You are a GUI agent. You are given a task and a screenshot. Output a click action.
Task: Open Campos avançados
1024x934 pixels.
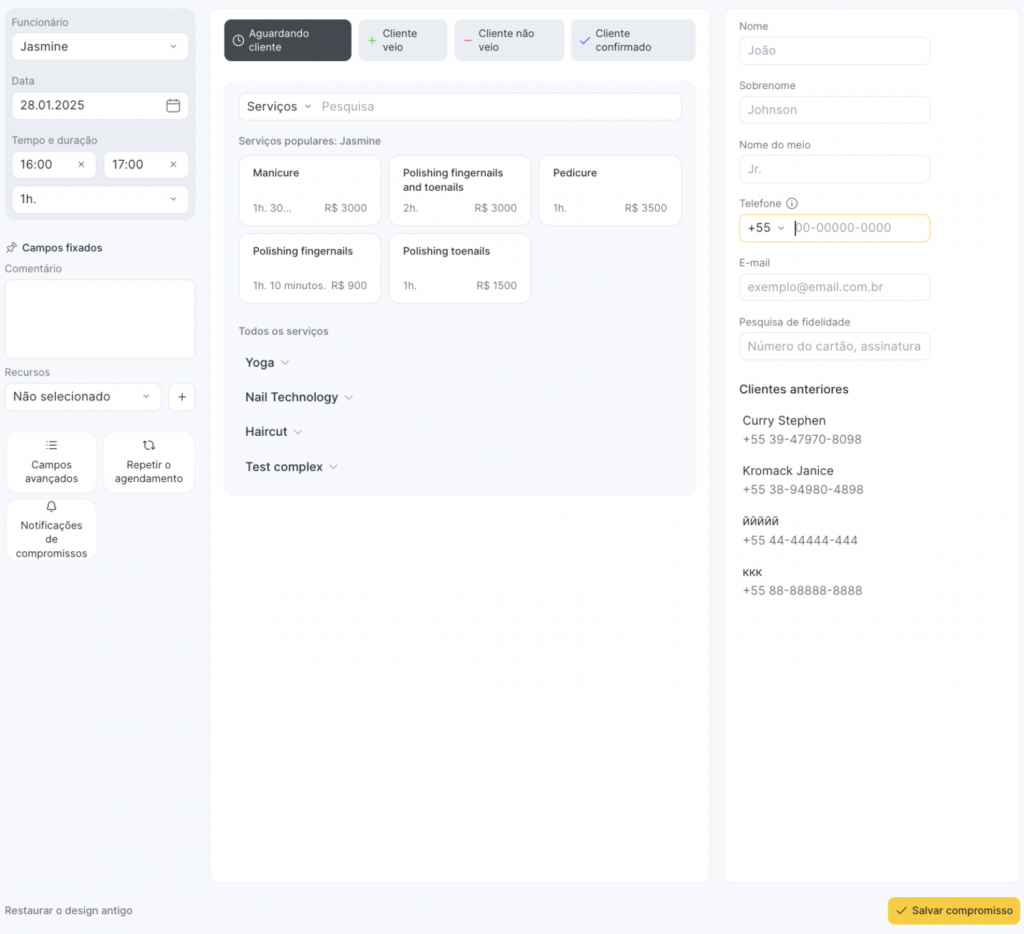click(x=52, y=462)
